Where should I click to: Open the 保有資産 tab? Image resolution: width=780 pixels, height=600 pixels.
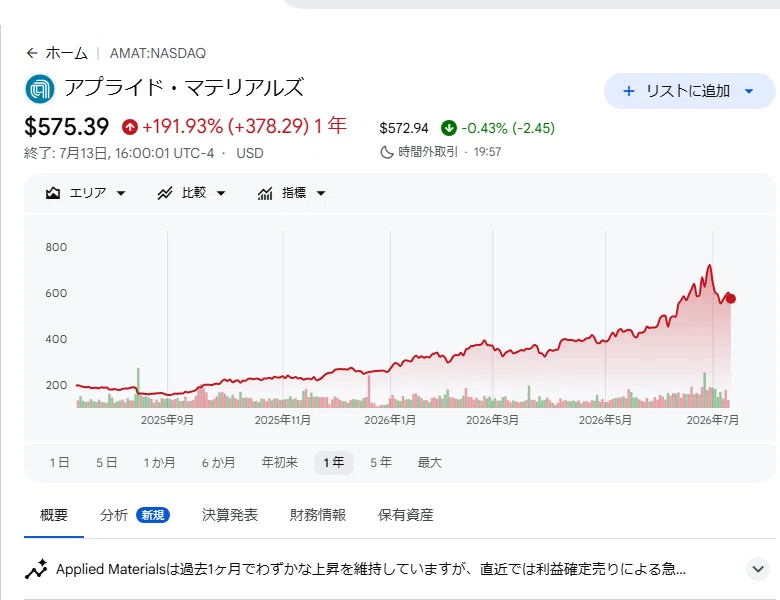pyautogui.click(x=405, y=515)
